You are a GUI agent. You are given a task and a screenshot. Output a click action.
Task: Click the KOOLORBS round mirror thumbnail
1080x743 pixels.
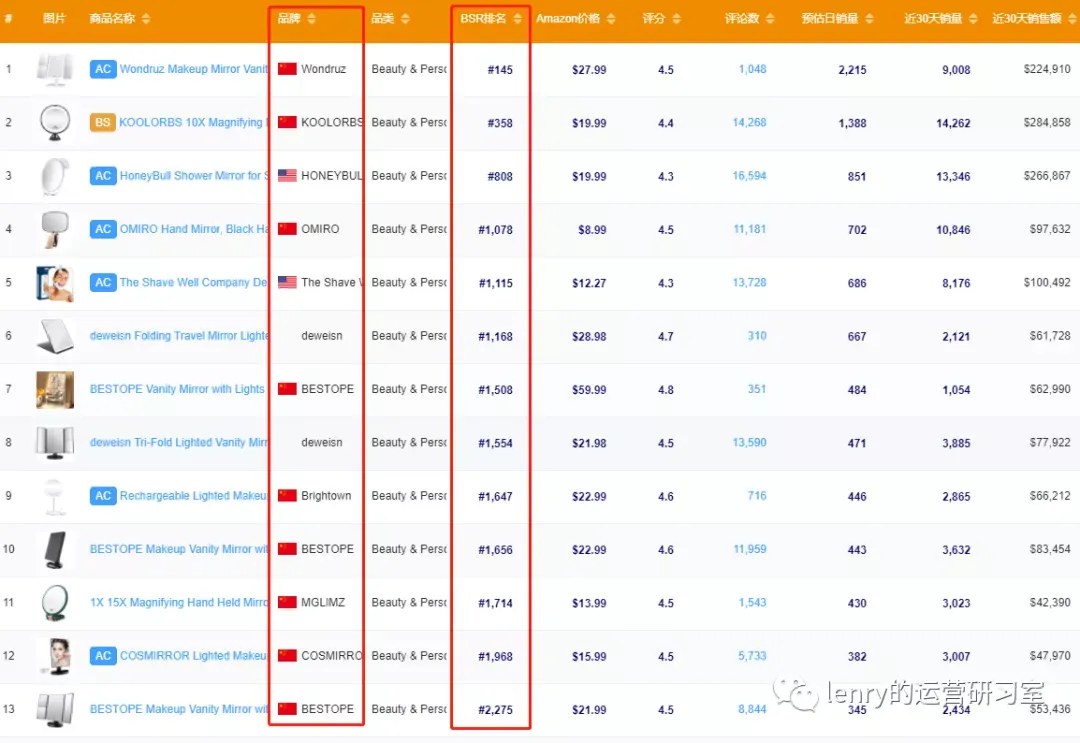pyautogui.click(x=54, y=123)
